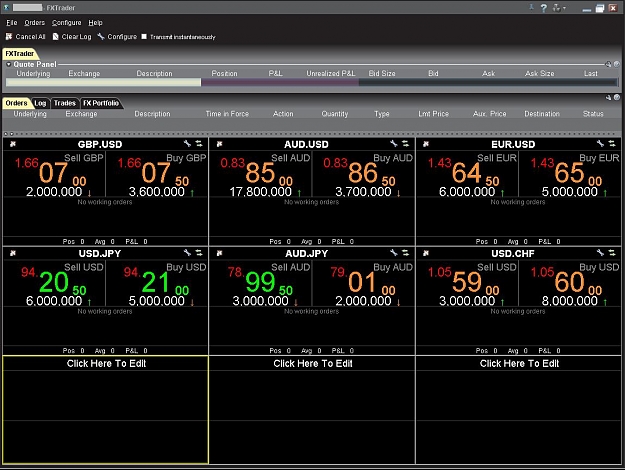
Task: Click the wrench icon right of Quote Panel
Action: coord(608,64)
